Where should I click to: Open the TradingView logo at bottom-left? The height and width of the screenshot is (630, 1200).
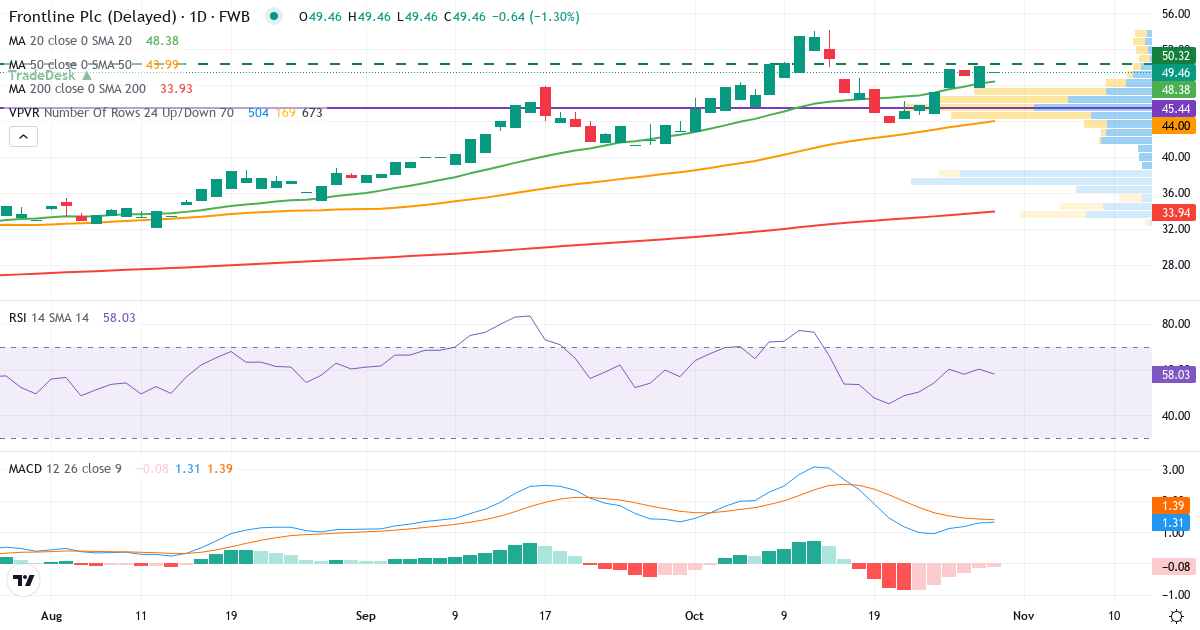coord(24,580)
